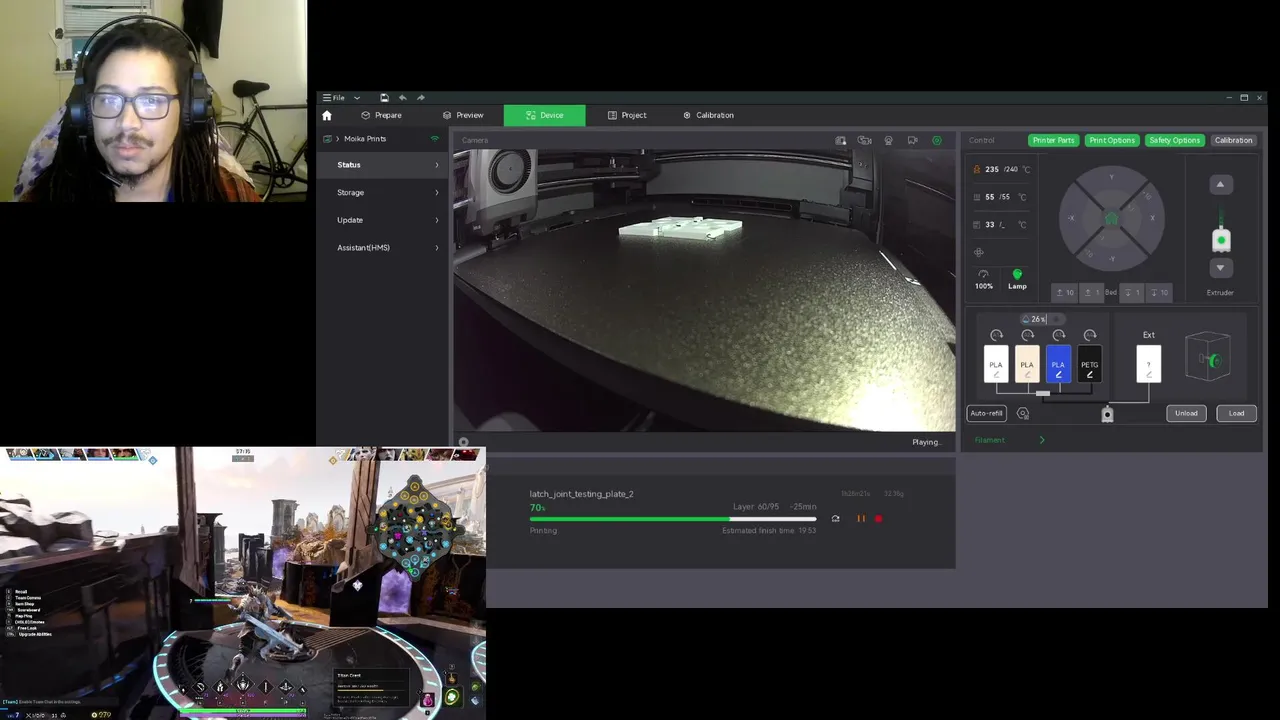The height and width of the screenshot is (720, 1280).
Task: Select the black PETG filament swatch
Action: tap(1090, 364)
